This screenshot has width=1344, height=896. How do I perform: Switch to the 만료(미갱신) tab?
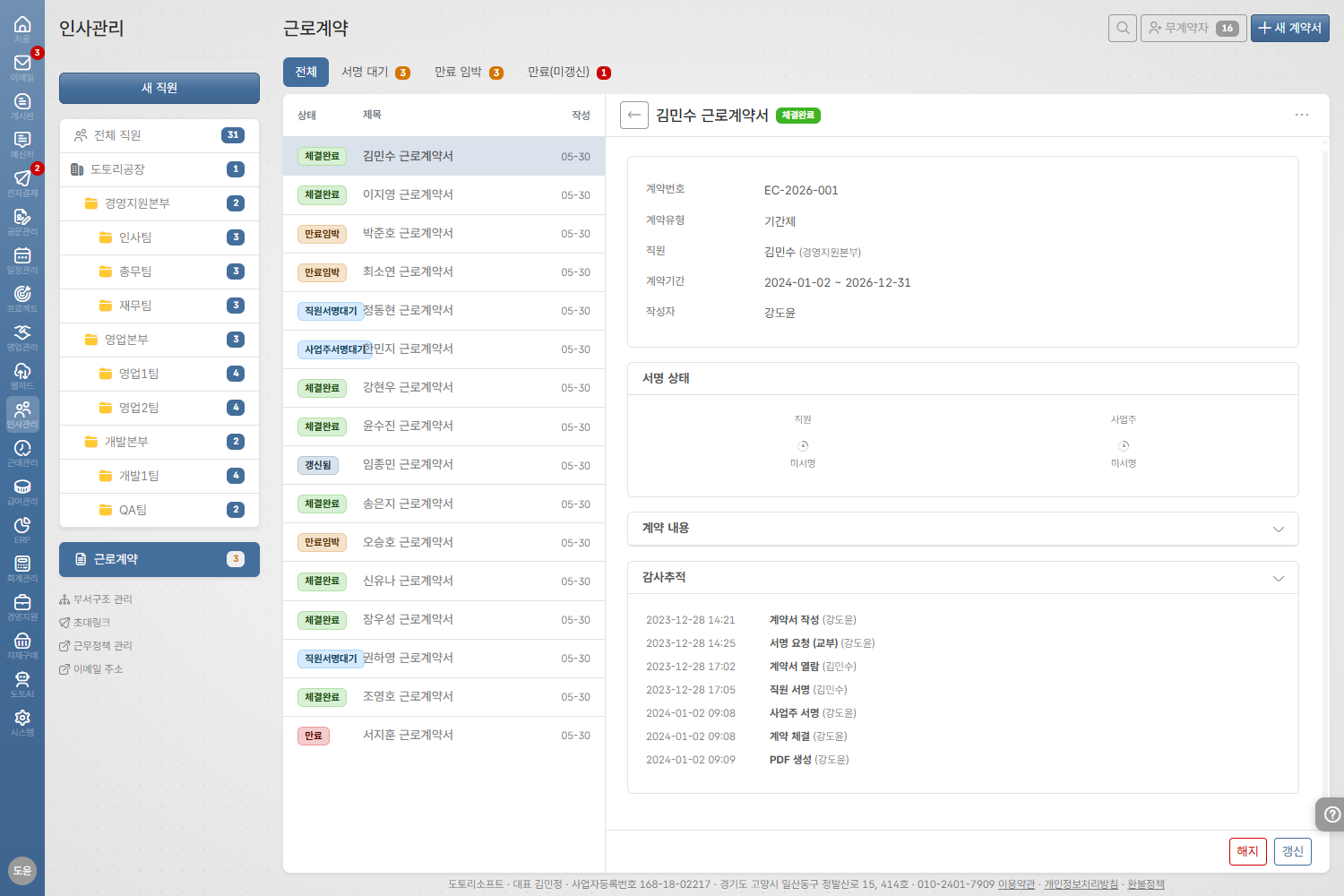[x=569, y=72]
